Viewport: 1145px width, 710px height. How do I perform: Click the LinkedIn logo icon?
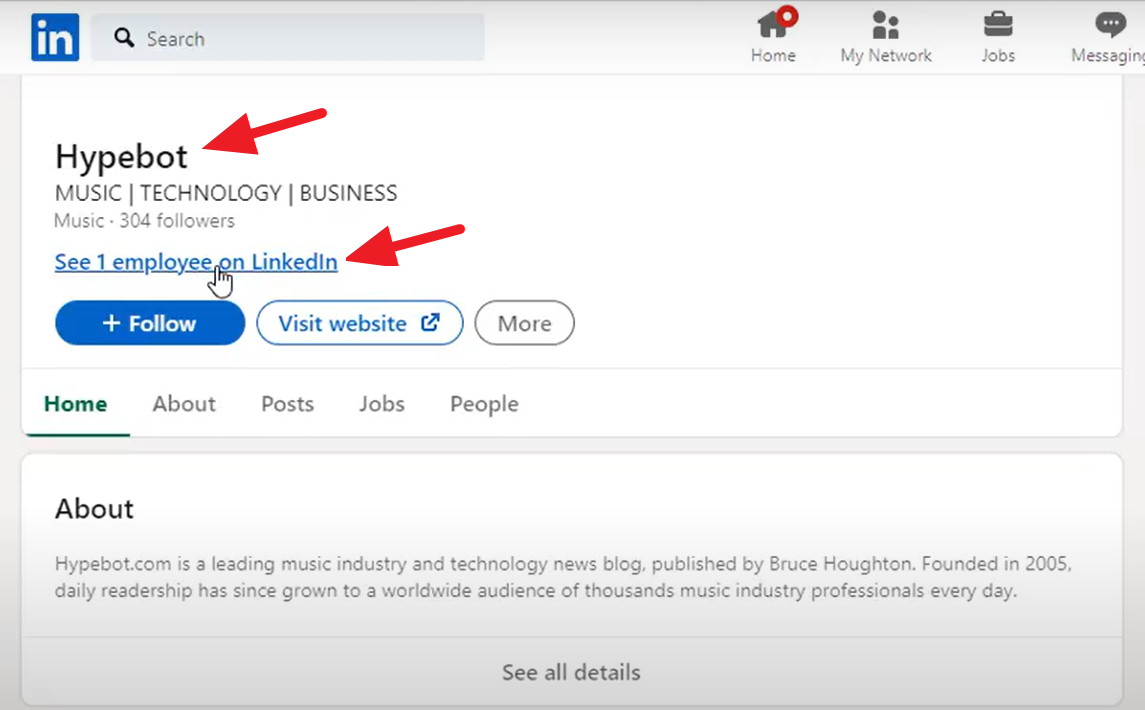(x=55, y=37)
